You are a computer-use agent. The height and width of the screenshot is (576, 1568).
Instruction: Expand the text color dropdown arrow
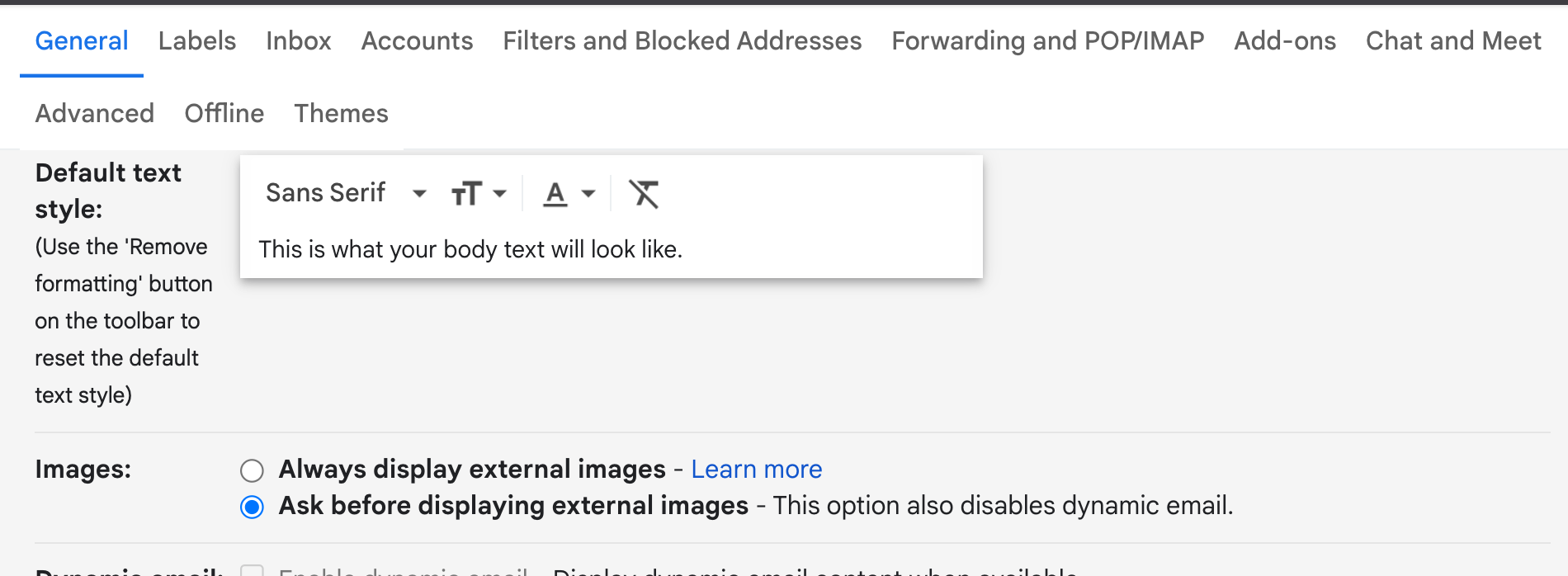pos(588,194)
